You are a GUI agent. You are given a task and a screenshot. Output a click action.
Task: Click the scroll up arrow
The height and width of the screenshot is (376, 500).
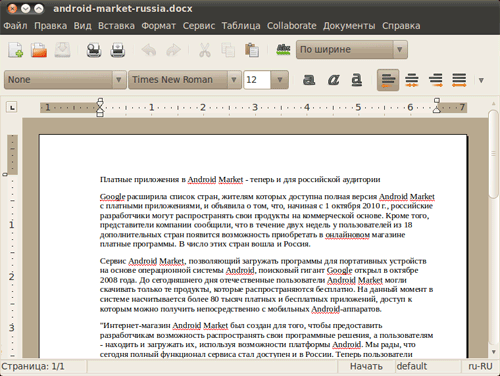(494, 104)
